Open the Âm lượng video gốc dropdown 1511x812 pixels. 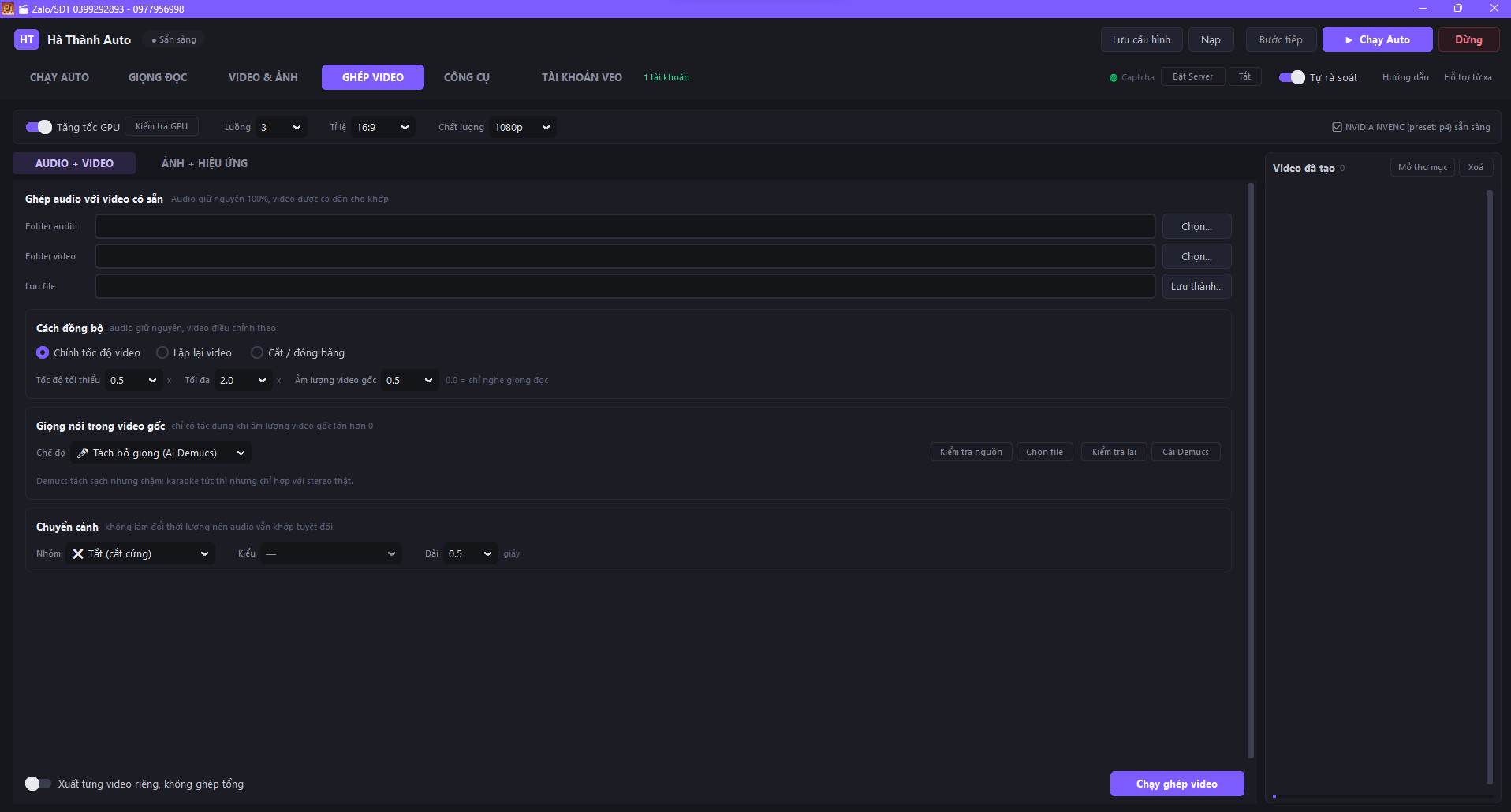410,380
